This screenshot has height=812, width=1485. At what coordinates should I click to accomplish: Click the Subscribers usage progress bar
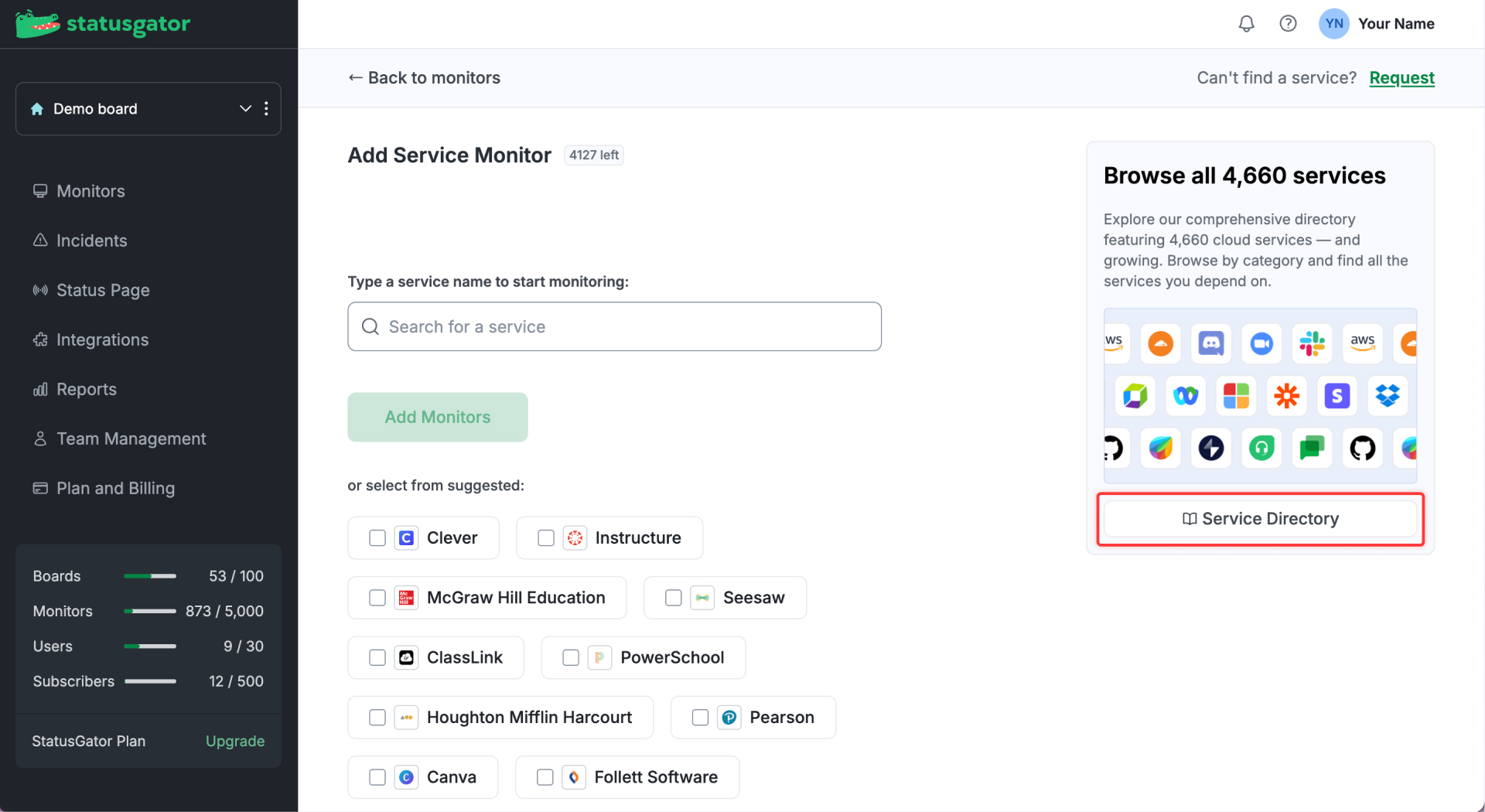[150, 681]
